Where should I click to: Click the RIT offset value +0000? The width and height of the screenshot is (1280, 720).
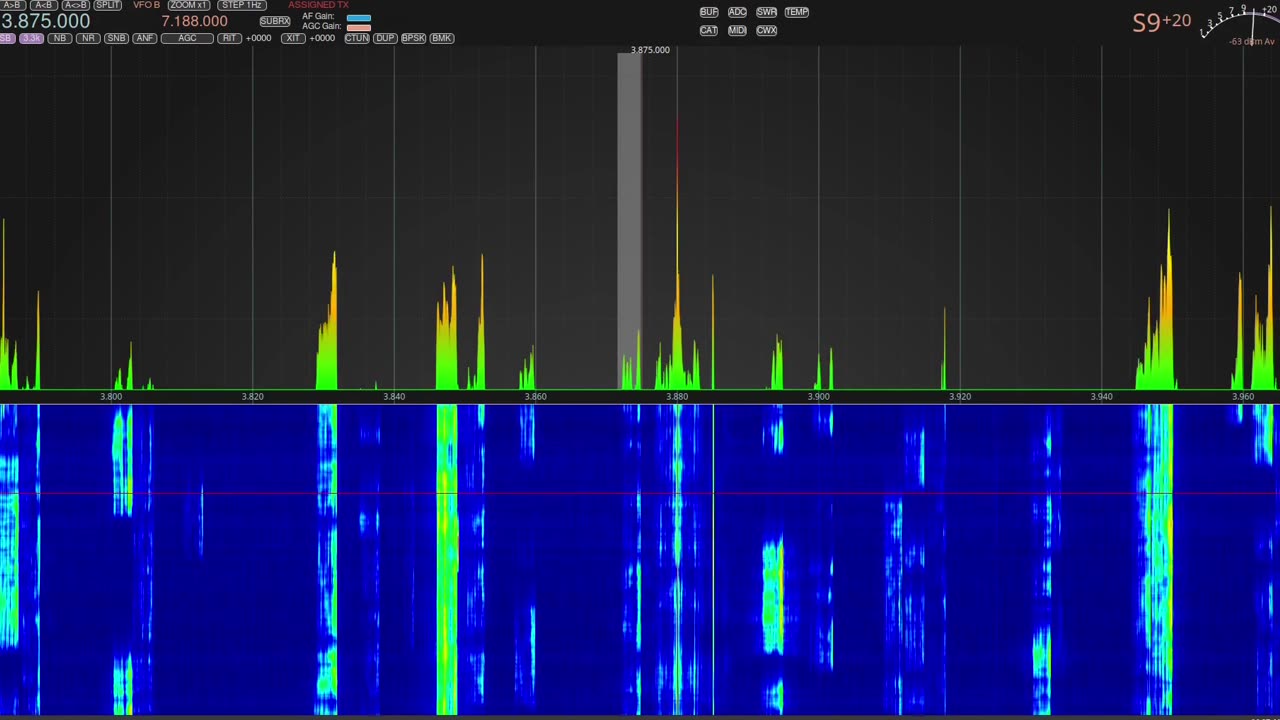[258, 38]
